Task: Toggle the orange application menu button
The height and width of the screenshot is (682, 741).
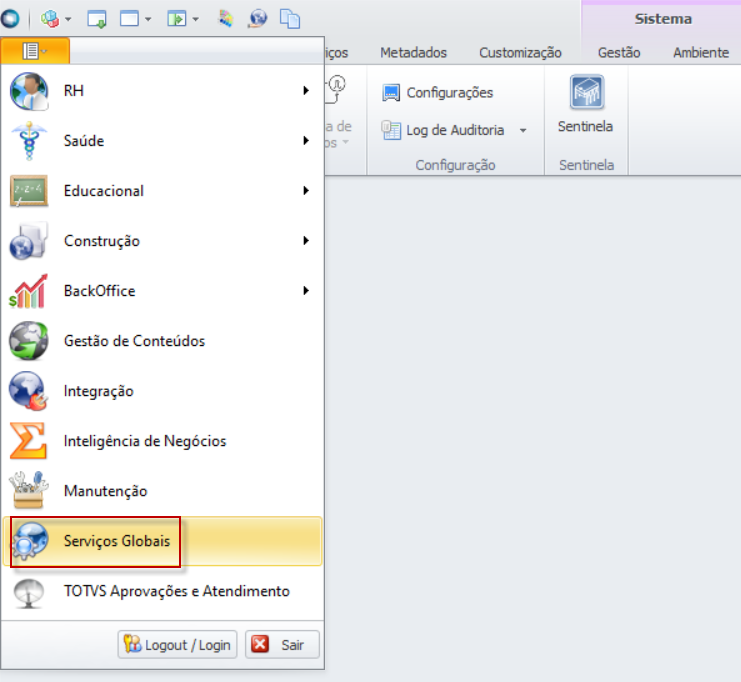Action: click(35, 50)
